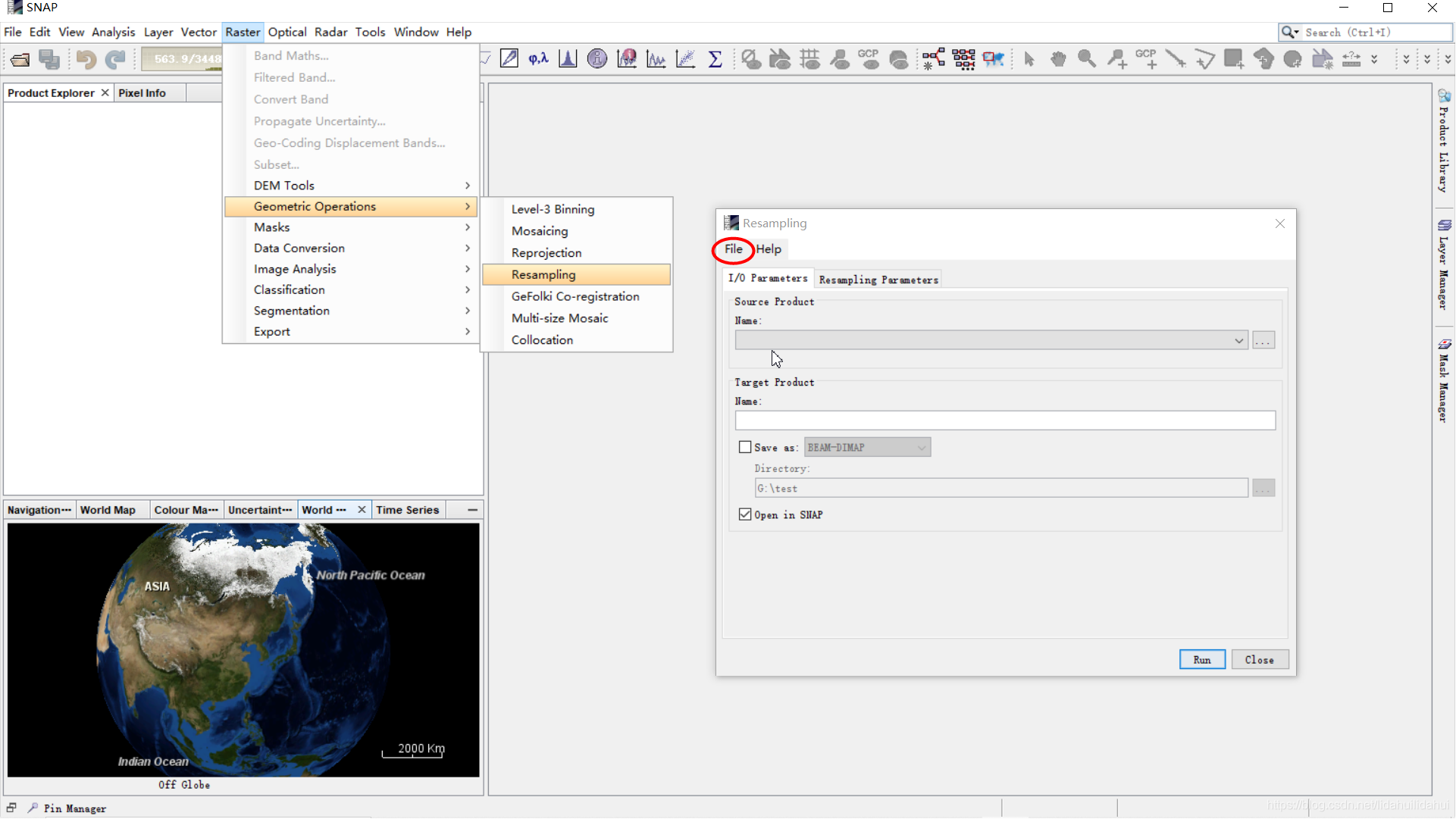Click the Run button
Image resolution: width=1456 pixels, height=819 pixels.
[1201, 659]
